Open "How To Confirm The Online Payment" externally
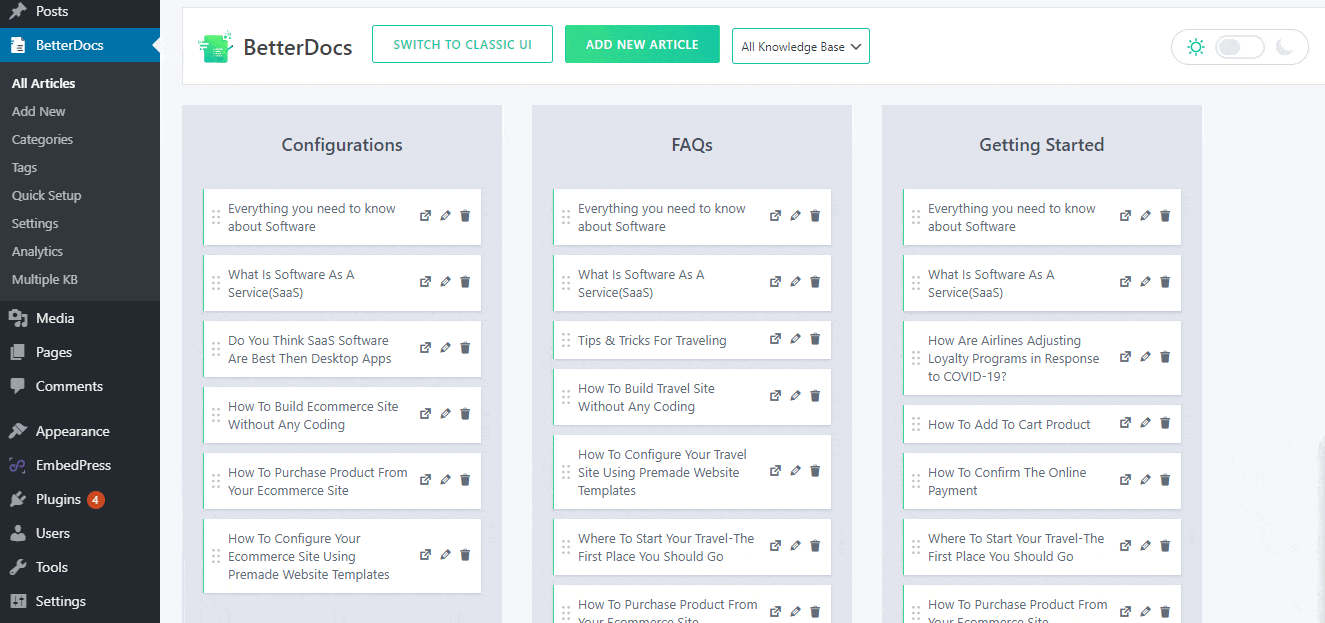 [x=1125, y=479]
